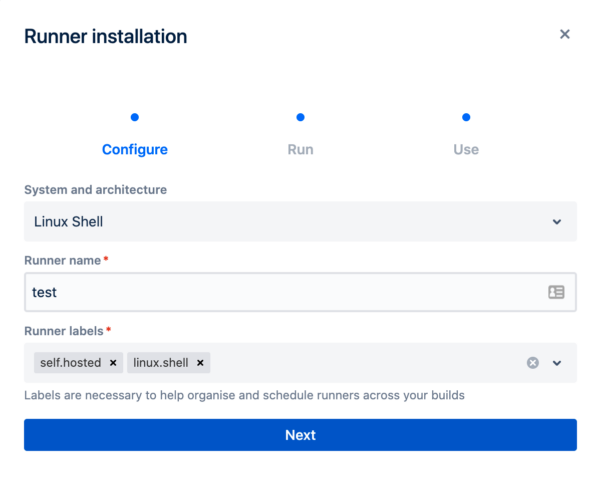The height and width of the screenshot is (480, 600).
Task: Select the linux.shell label chip text
Action: pos(160,363)
